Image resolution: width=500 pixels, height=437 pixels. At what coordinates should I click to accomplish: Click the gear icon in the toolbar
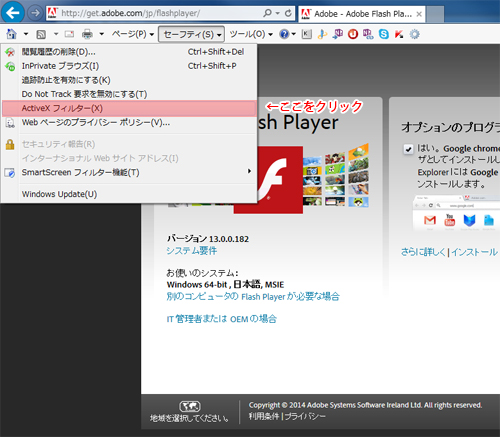pos(414,34)
